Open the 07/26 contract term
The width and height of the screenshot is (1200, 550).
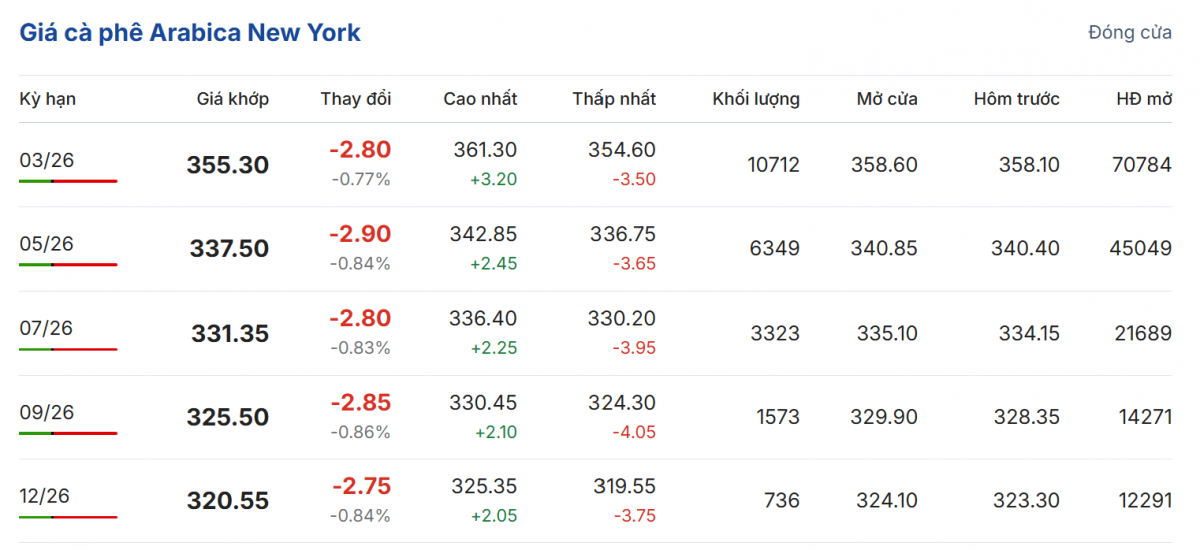(x=46, y=328)
